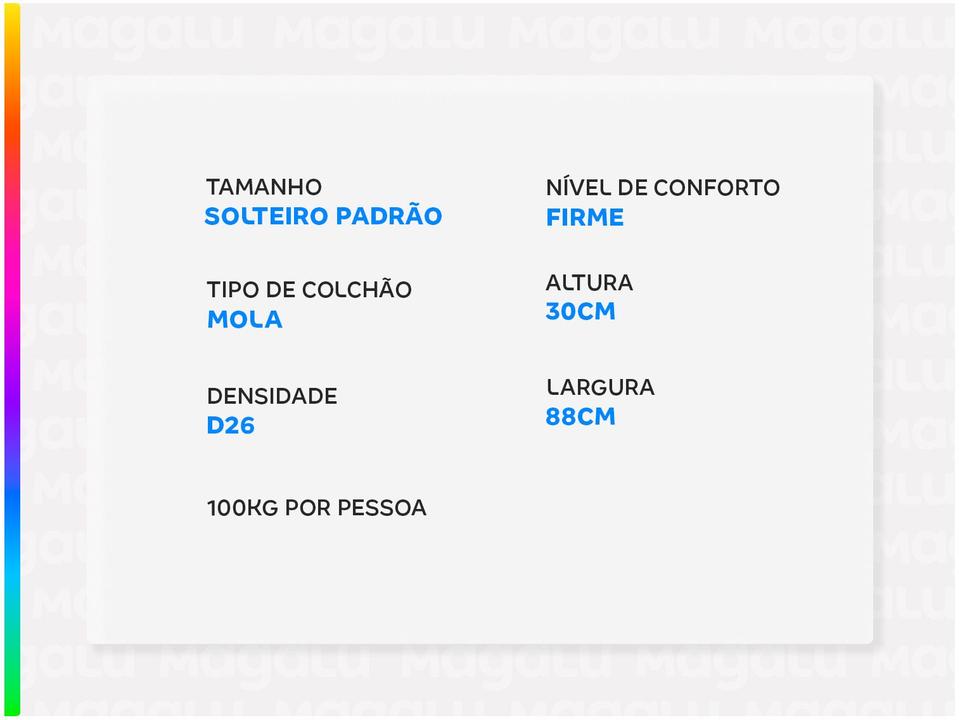Click the DENSIDADE label
Image resolution: width=960 pixels, height=720 pixels.
[x=272, y=396]
